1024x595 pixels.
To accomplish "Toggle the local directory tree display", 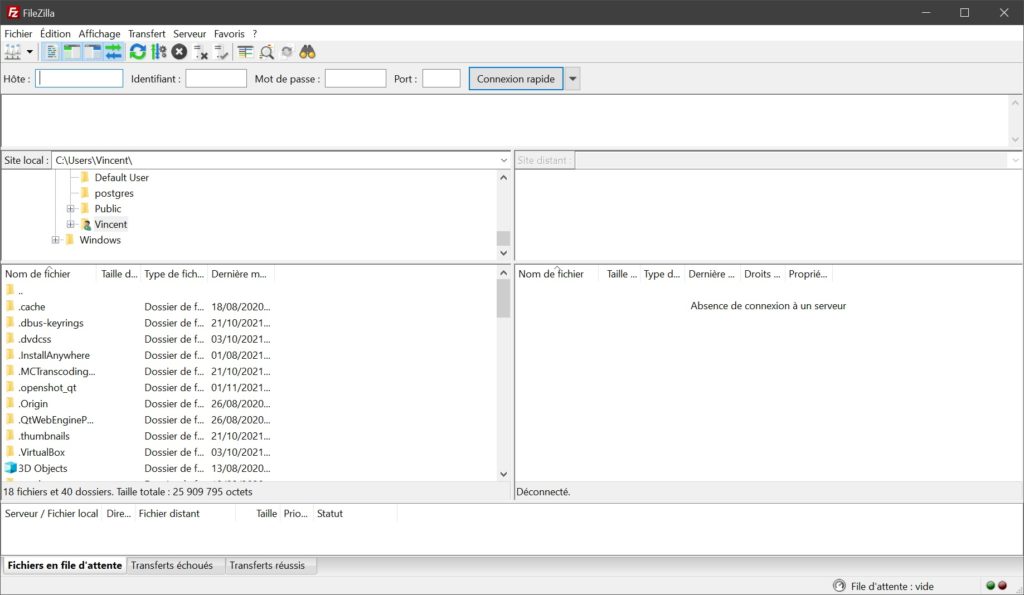I will point(72,52).
